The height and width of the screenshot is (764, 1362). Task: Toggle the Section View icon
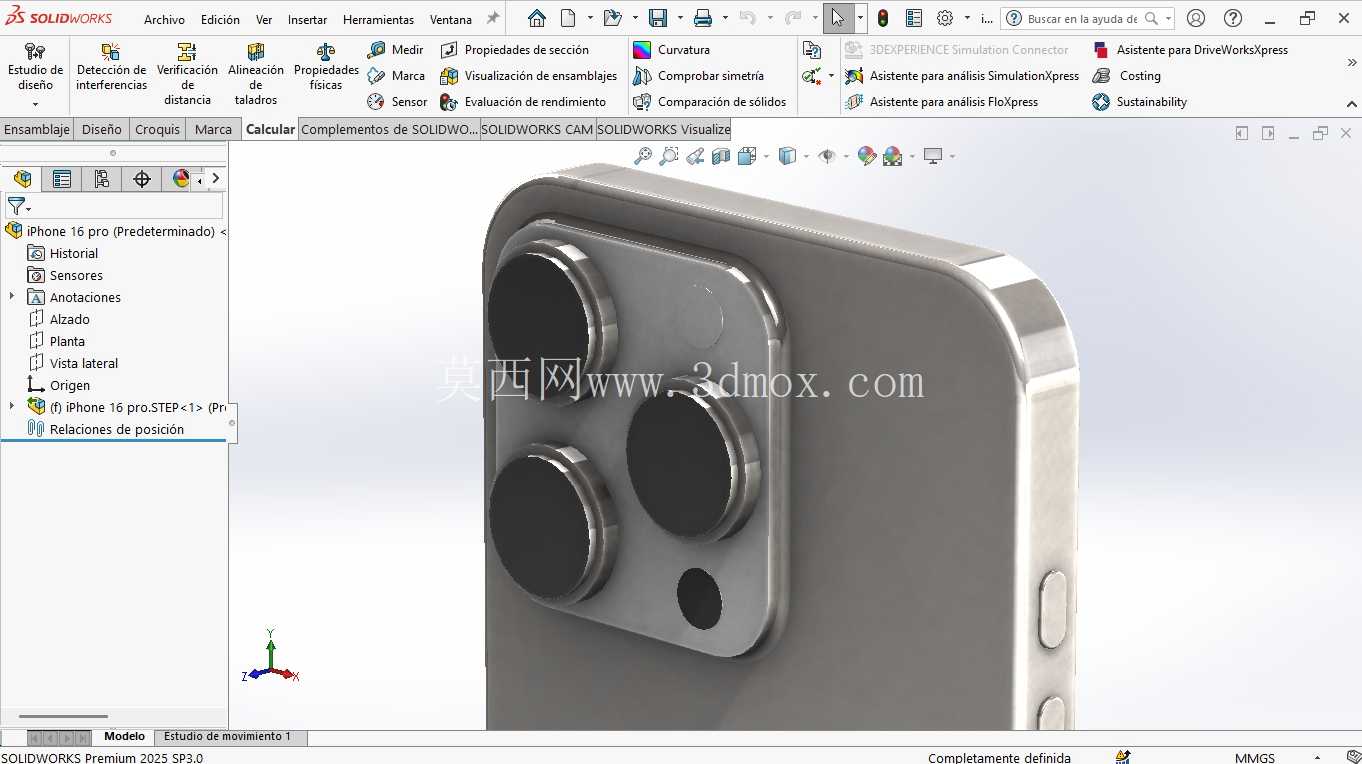[x=721, y=156]
